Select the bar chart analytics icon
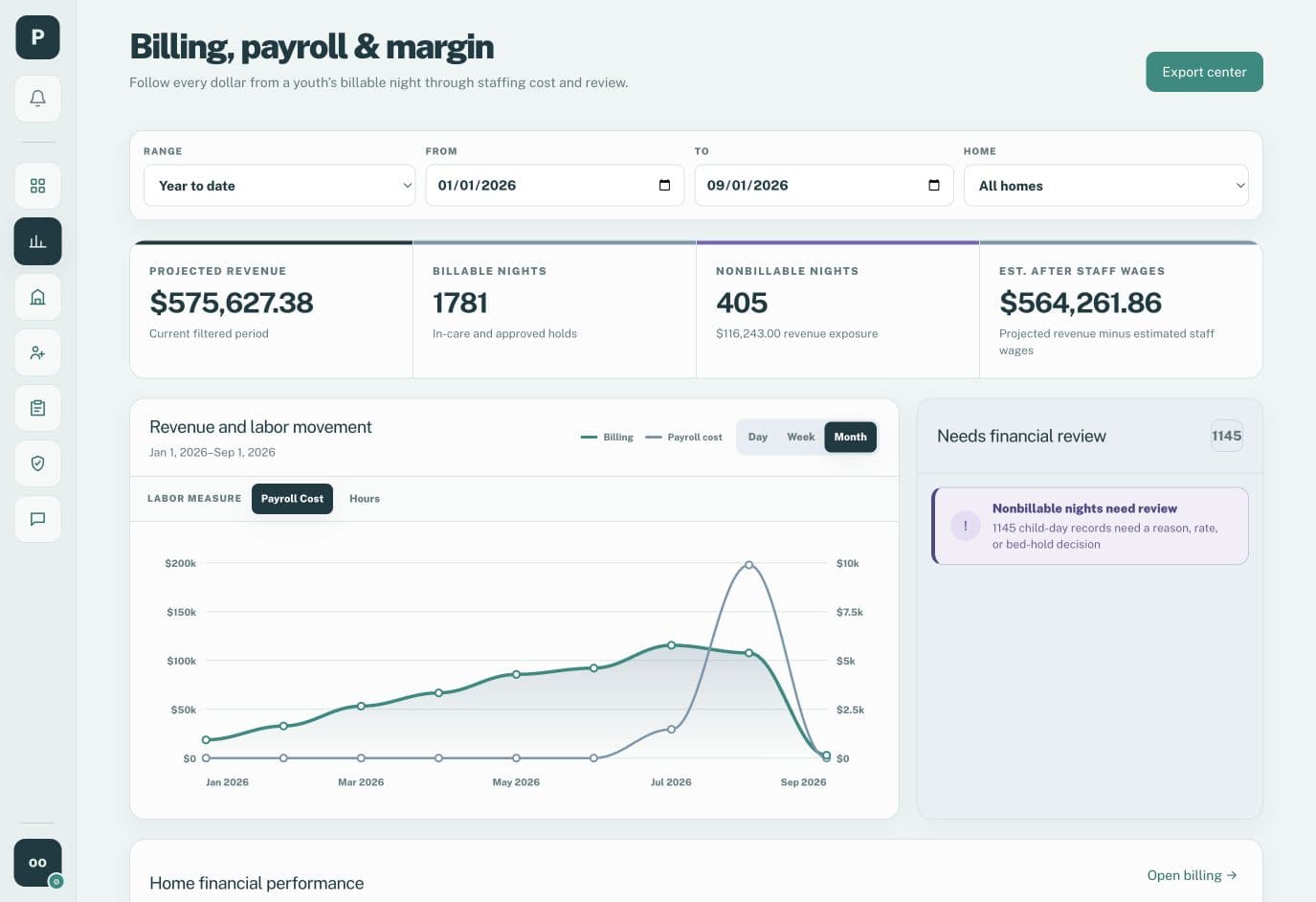1316x902 pixels. [x=37, y=241]
